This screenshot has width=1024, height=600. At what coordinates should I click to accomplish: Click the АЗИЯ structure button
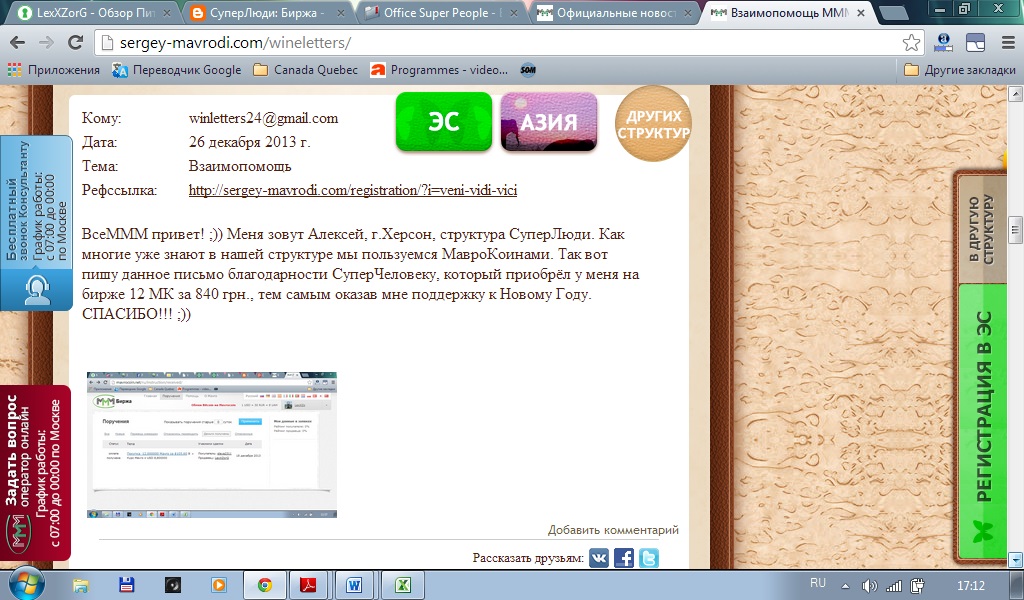(549, 121)
